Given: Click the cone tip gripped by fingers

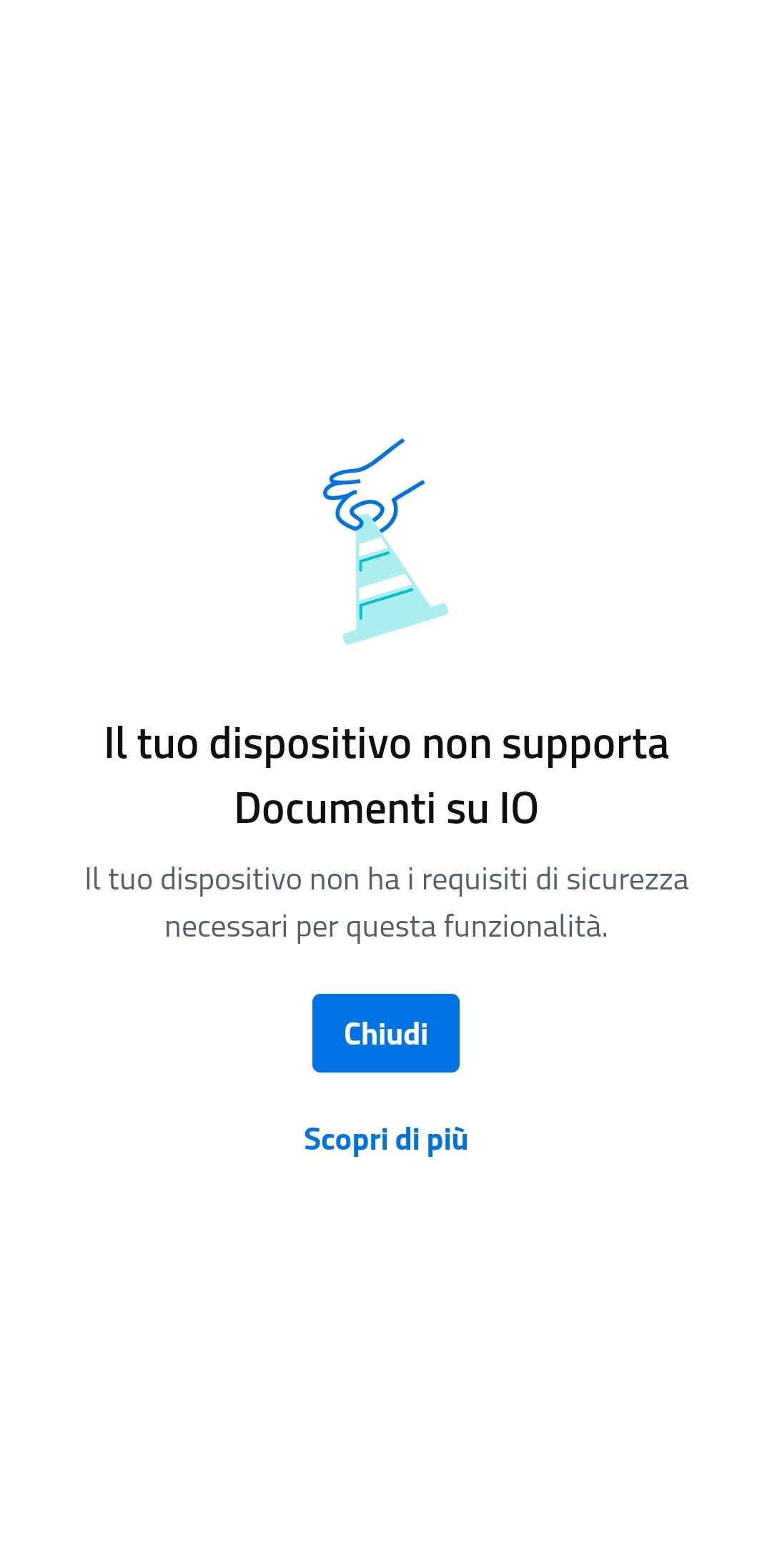Looking at the screenshot, I should tap(366, 521).
